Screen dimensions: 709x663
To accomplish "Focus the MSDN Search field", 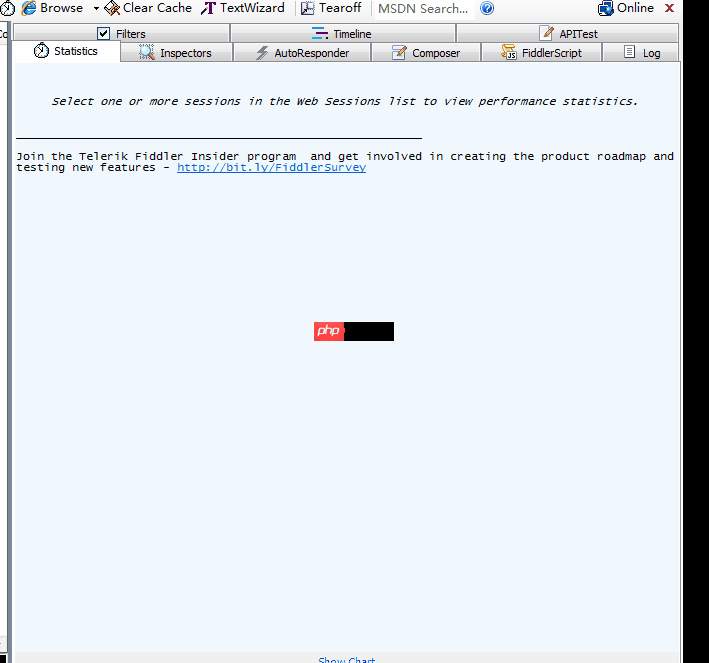I will (425, 9).
